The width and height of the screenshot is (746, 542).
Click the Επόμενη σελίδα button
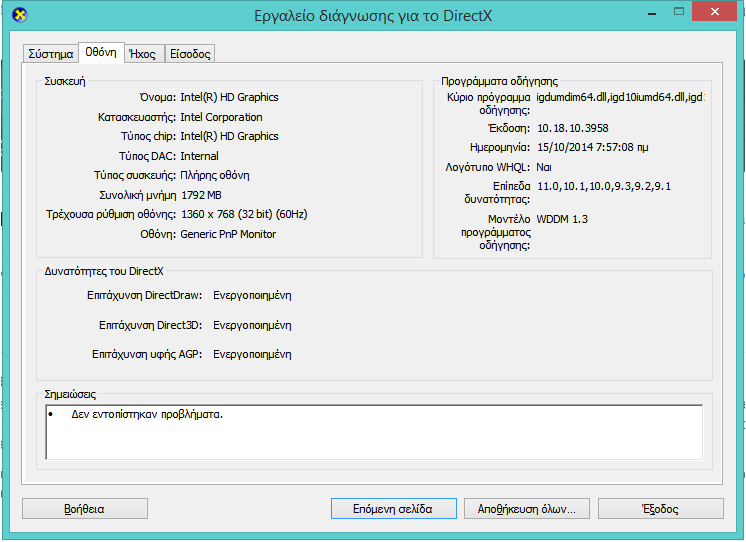pos(394,509)
